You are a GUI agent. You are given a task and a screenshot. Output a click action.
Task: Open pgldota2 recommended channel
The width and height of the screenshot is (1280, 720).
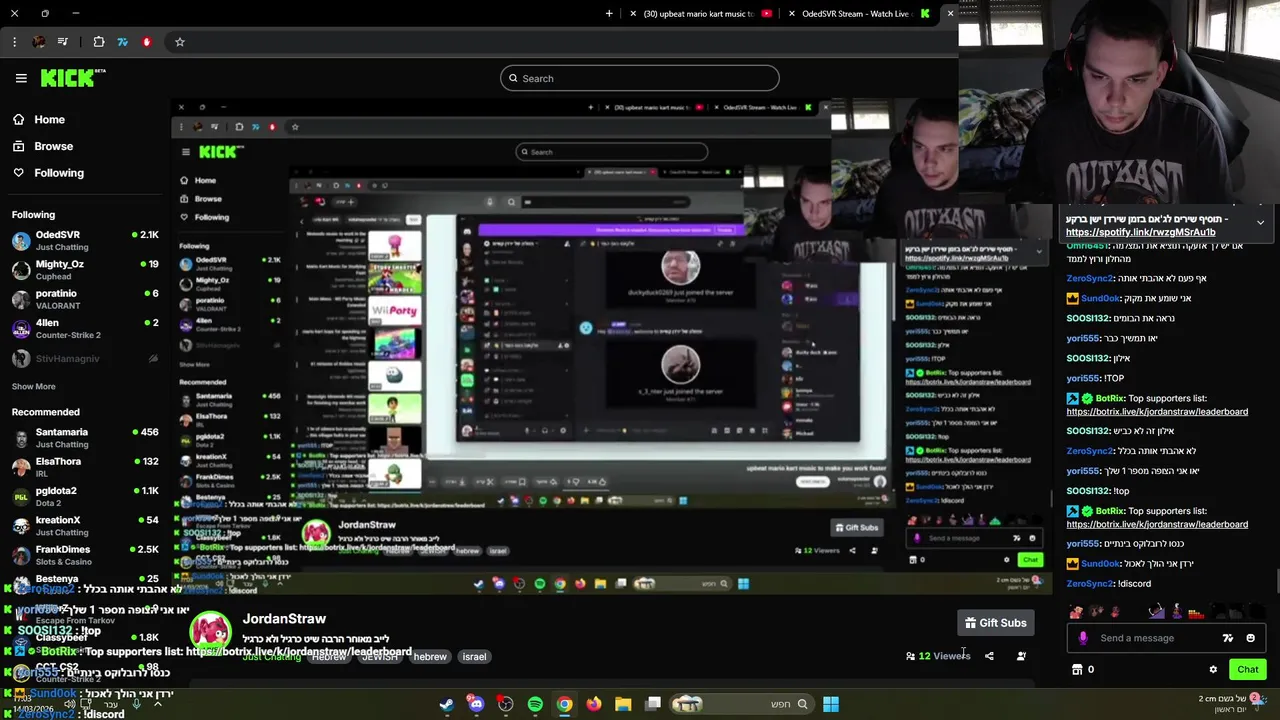click(85, 496)
